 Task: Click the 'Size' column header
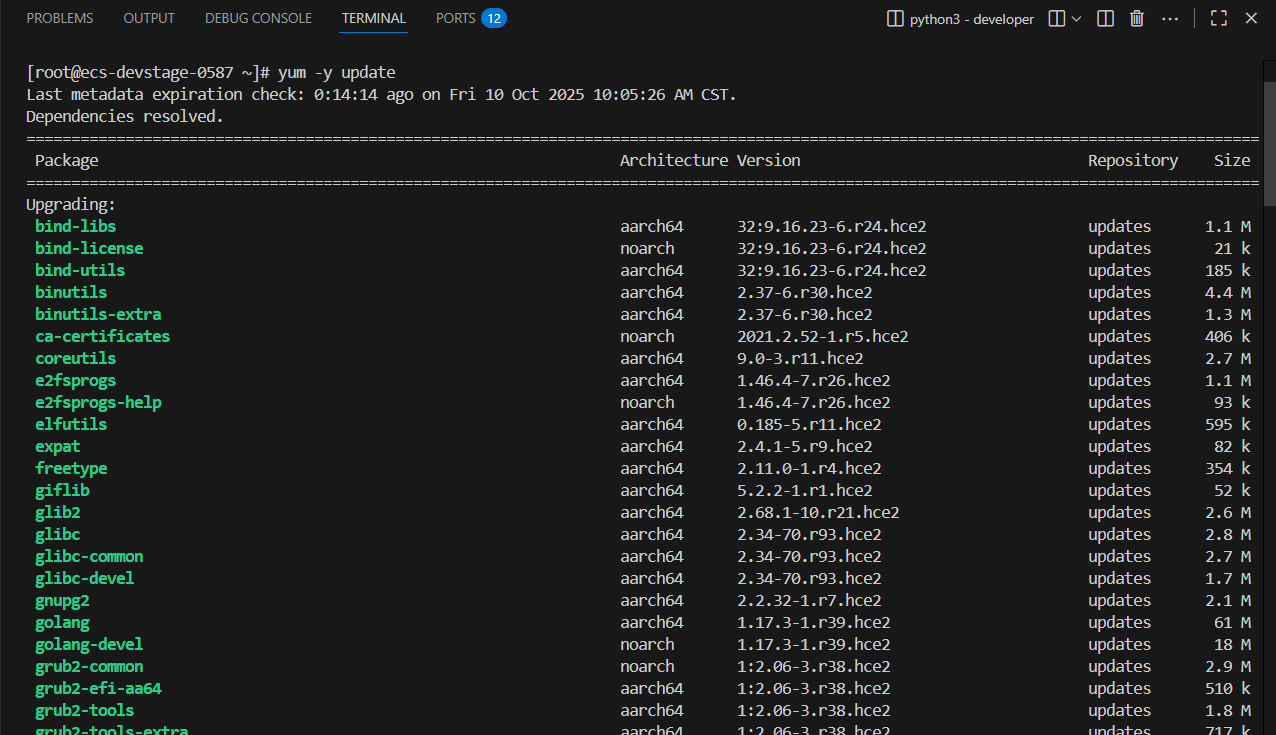coord(1232,160)
